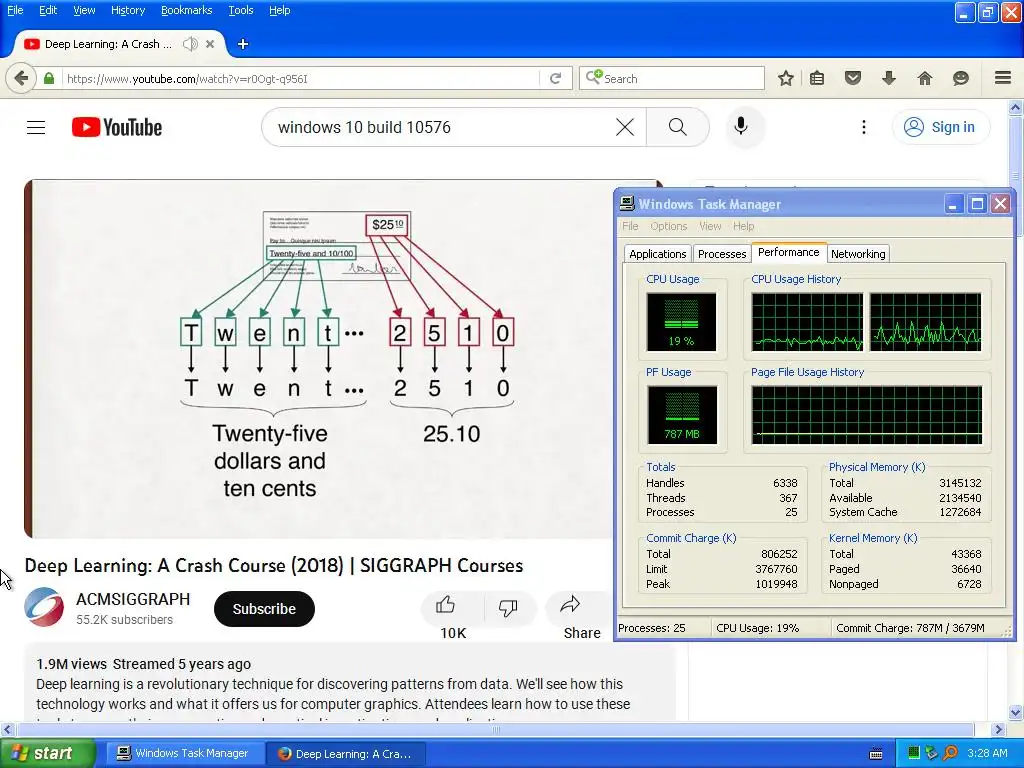The width and height of the screenshot is (1024, 768).
Task: Open a new tab with the plus button
Action: [243, 44]
